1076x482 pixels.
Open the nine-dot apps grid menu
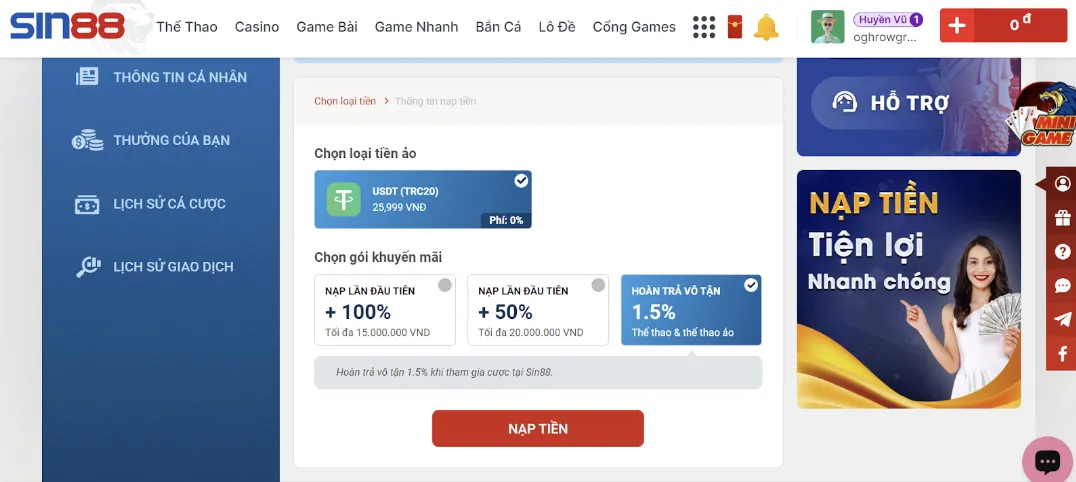(704, 27)
